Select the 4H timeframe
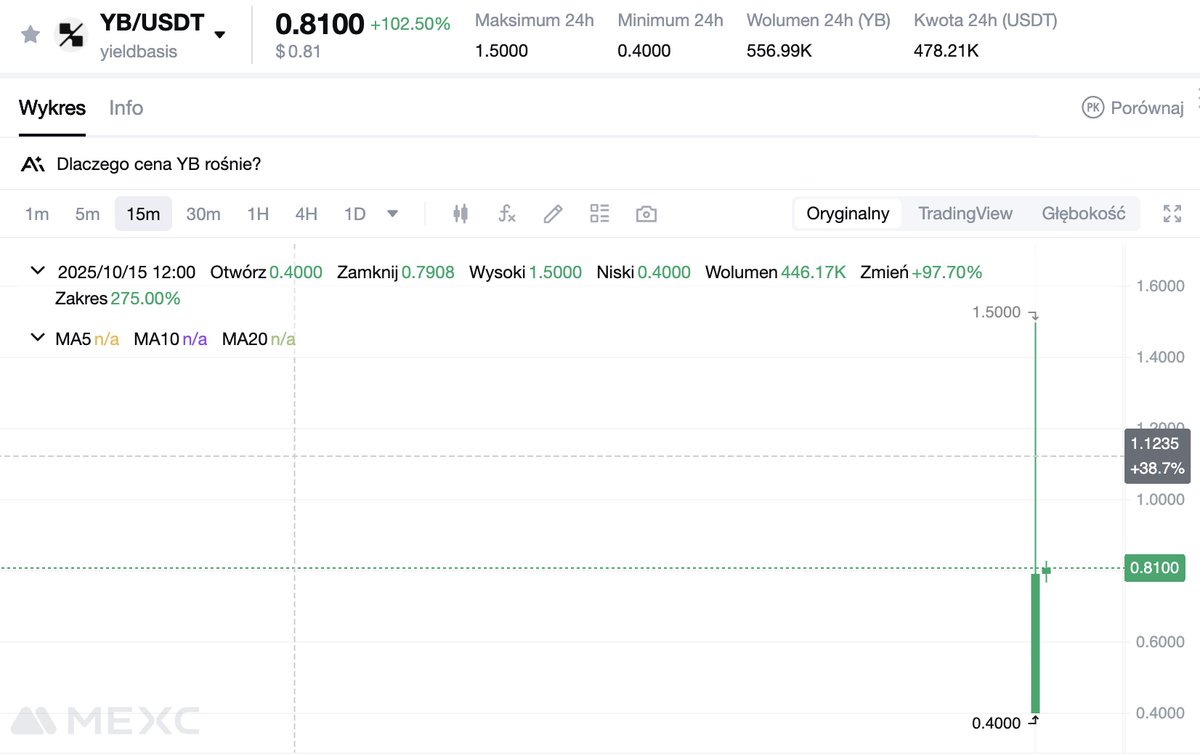The image size is (1200, 754). (306, 214)
